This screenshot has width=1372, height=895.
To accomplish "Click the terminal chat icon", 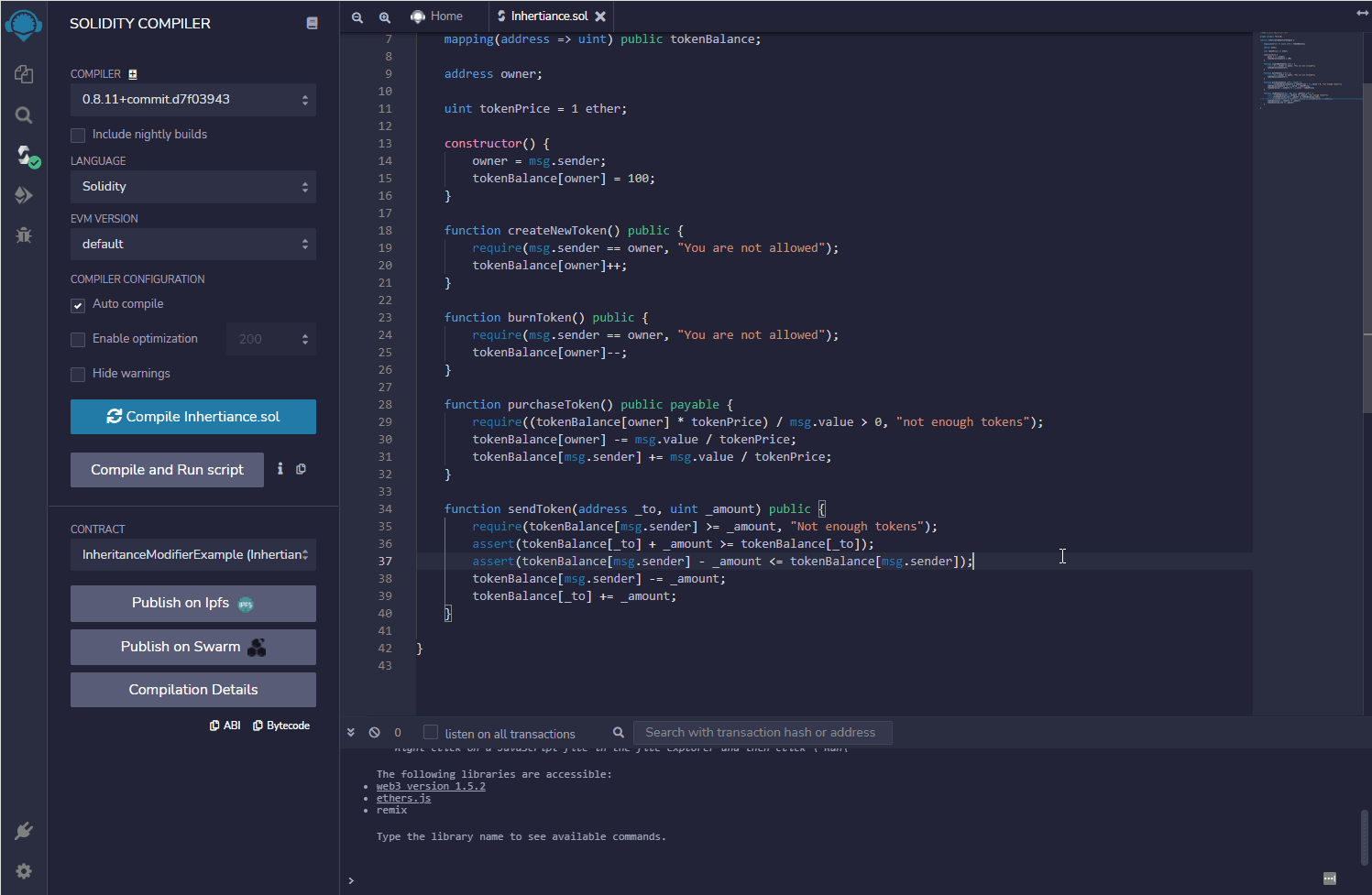I will pyautogui.click(x=1330, y=879).
